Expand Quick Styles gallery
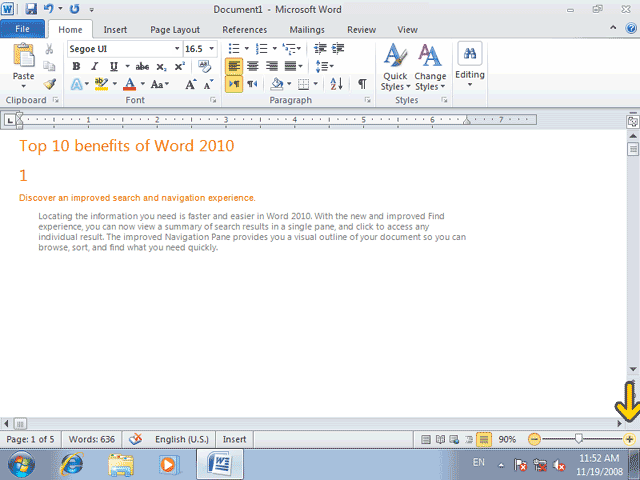 [395, 67]
